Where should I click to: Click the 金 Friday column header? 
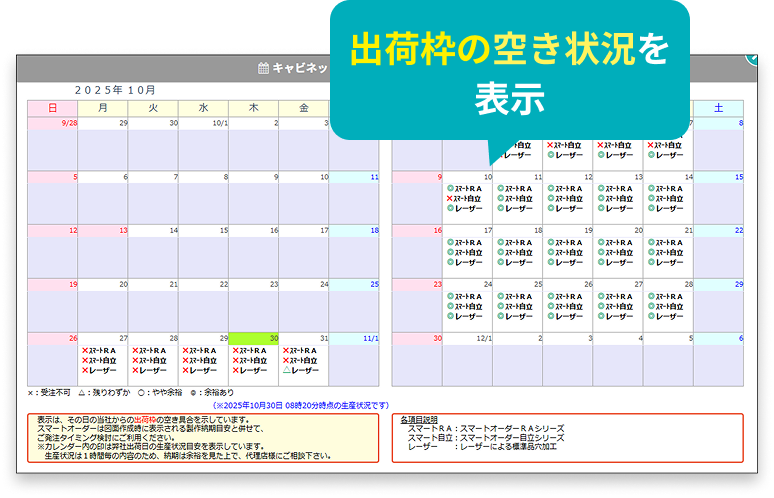coord(304,108)
